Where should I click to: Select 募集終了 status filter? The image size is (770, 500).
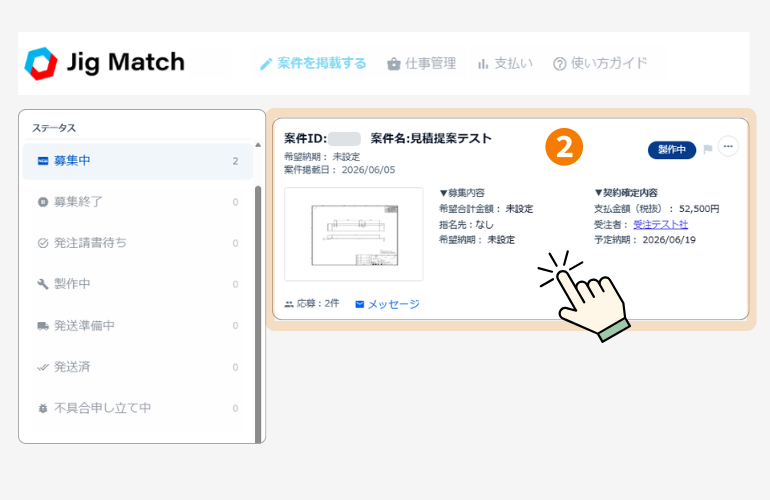click(x=138, y=202)
